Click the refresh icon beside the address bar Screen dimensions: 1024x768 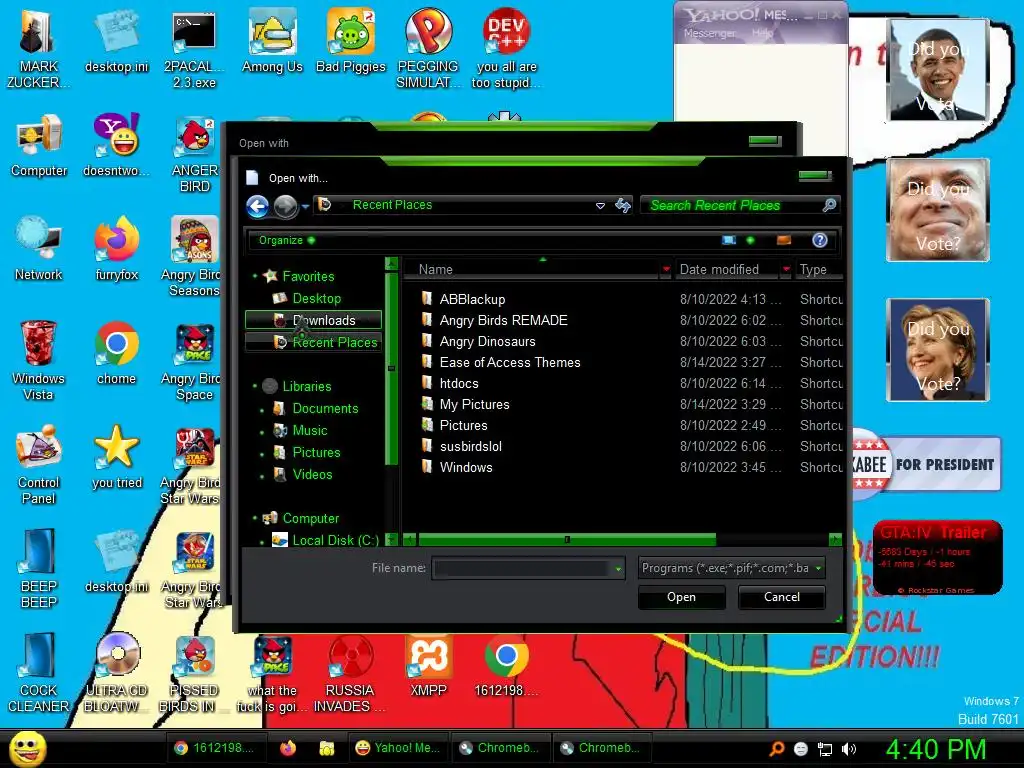[622, 206]
